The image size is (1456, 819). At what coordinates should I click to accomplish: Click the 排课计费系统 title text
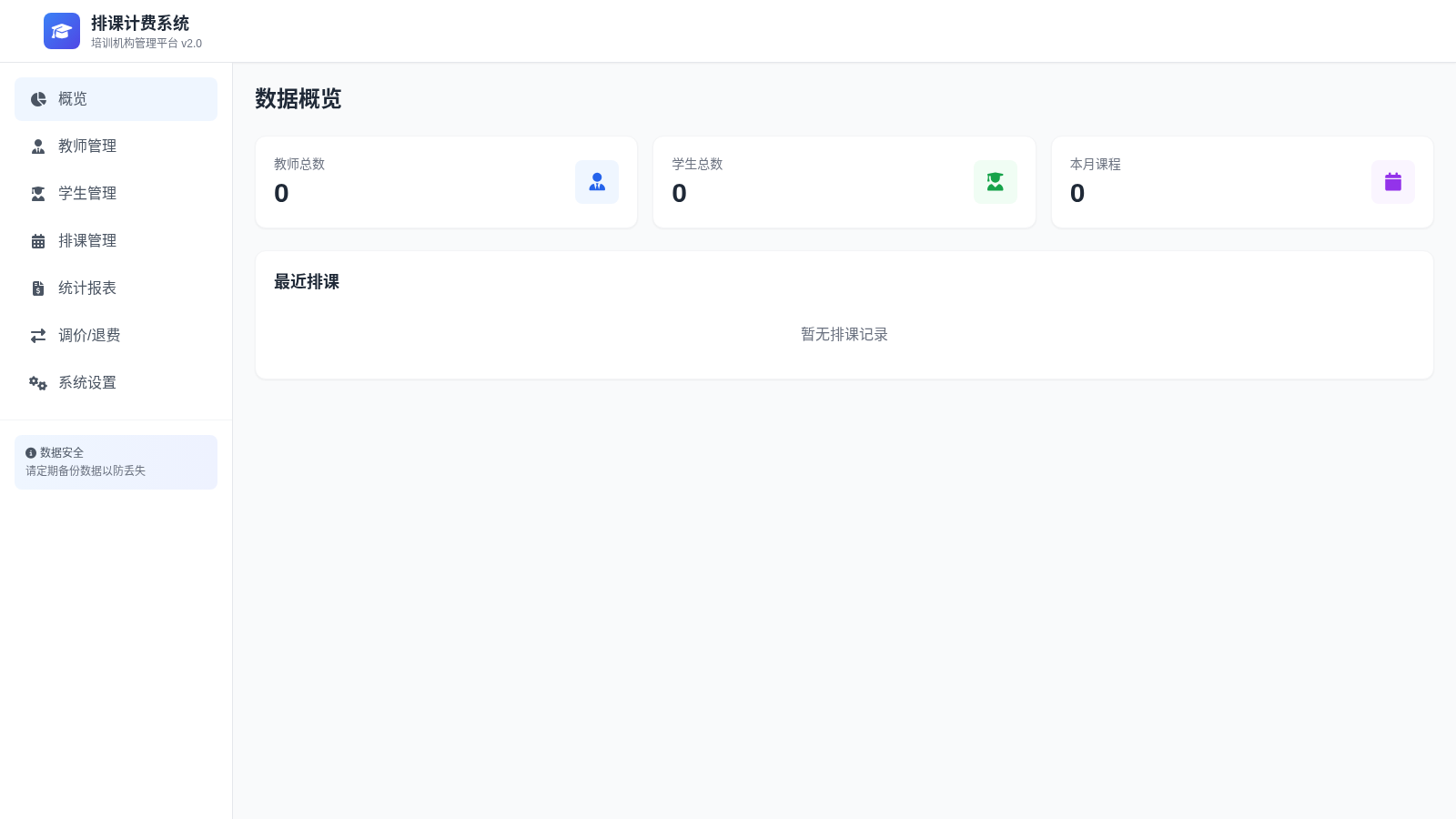[140, 24]
